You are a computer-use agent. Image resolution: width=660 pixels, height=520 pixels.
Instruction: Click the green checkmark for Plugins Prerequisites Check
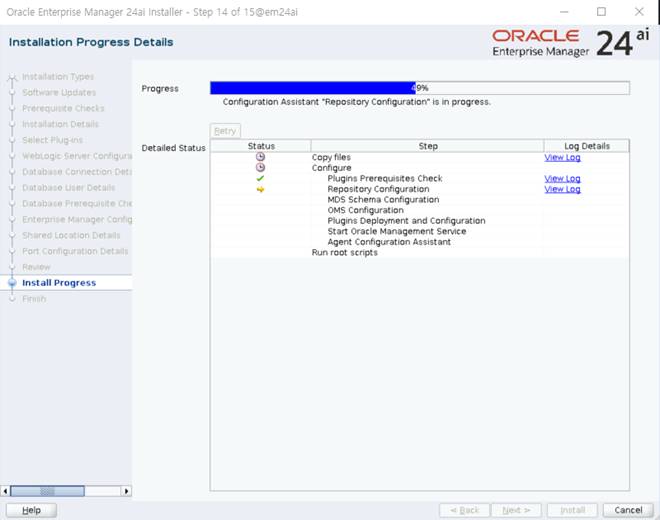point(261,179)
